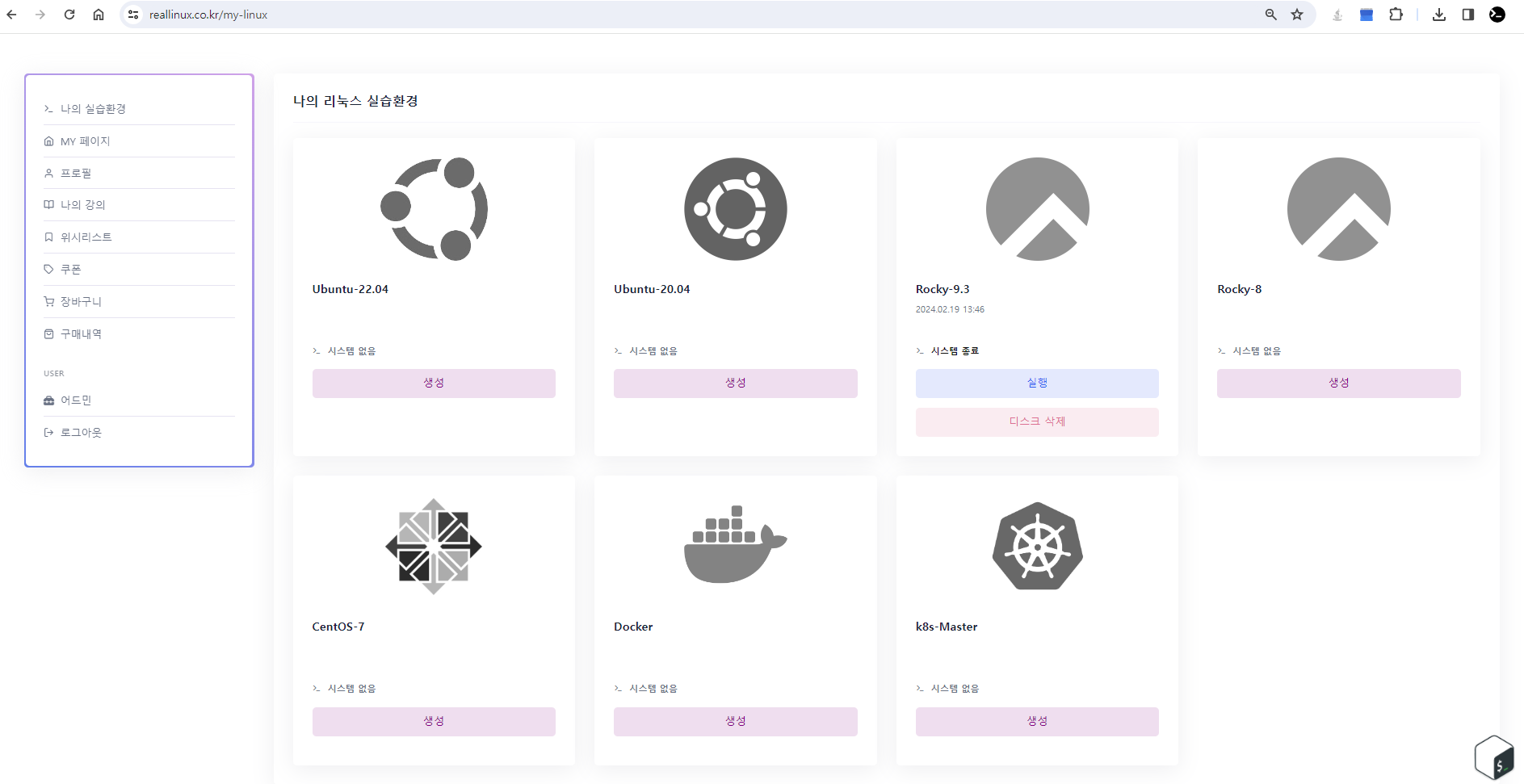Go back with the browser back arrow
Image resolution: width=1524 pixels, height=784 pixels.
click(11, 15)
